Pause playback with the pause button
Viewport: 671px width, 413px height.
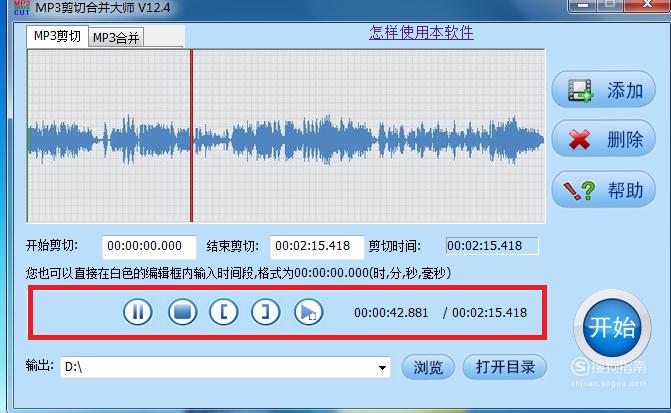137,312
